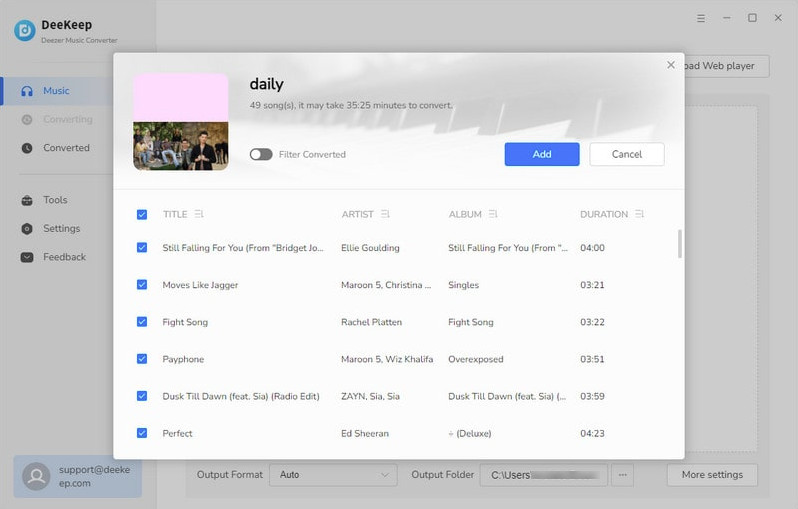Uncheck Moves Like Jagger song

click(x=142, y=285)
